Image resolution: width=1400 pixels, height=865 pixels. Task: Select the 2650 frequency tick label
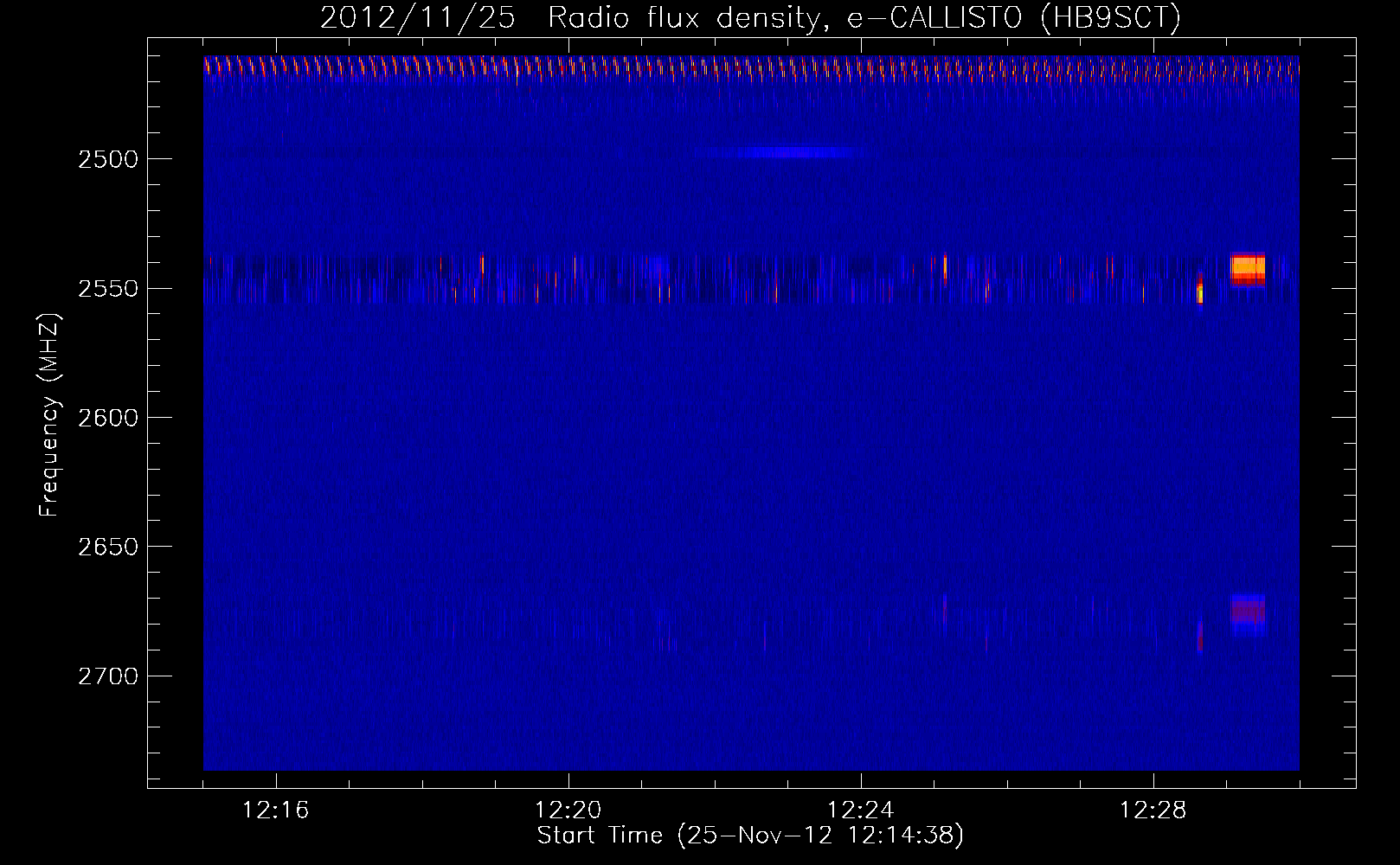click(108, 547)
